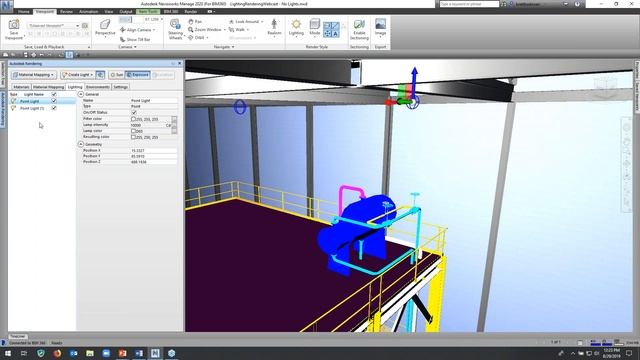640x360 pixels.
Task: Open the Create Light dropdown
Action: 78,75
